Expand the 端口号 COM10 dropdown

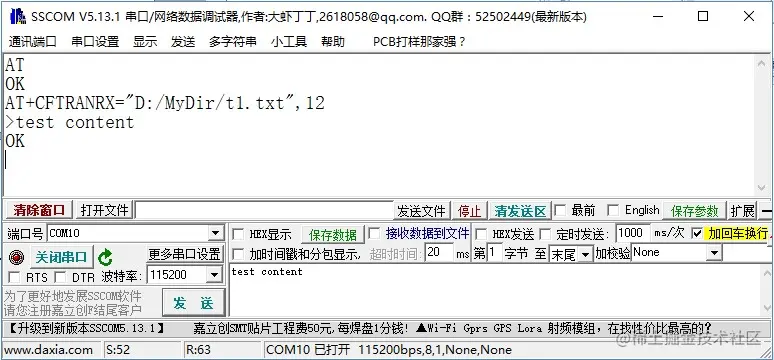point(215,233)
